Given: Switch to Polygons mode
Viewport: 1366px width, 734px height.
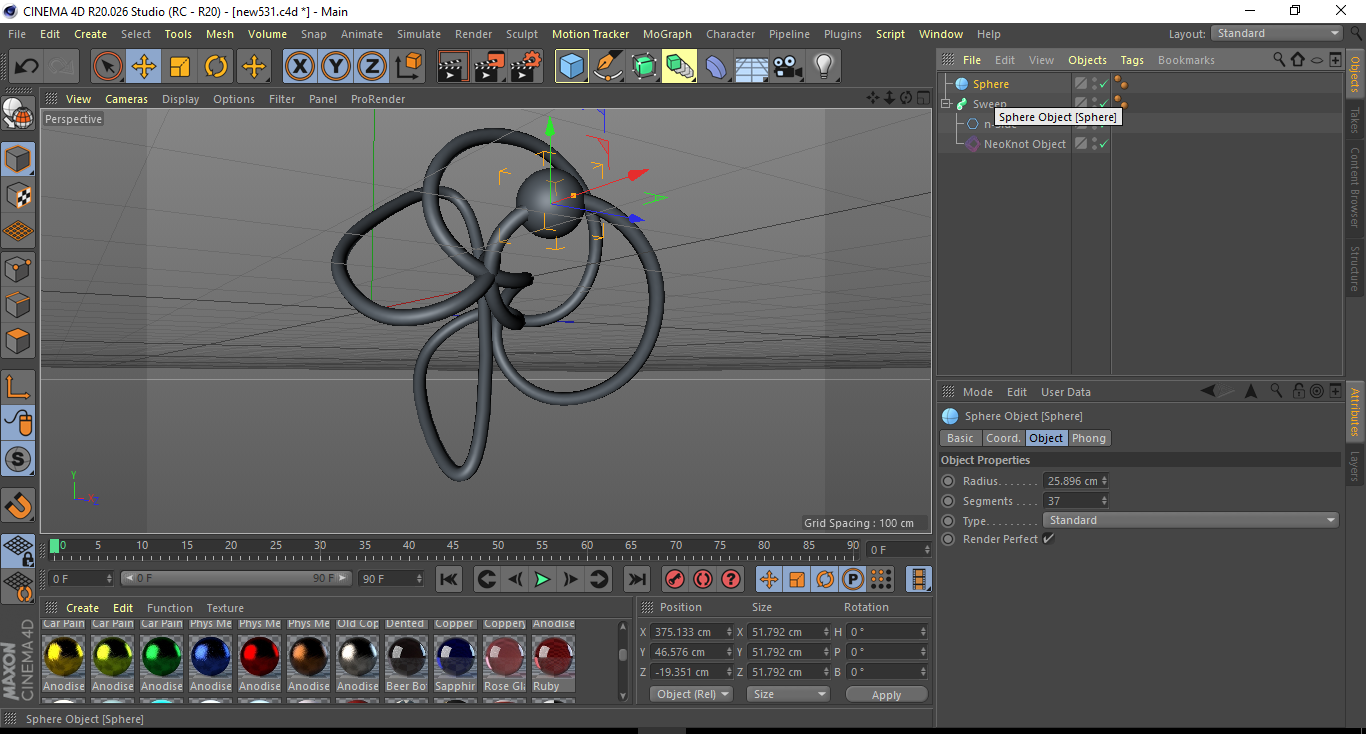Looking at the screenshot, I should [x=18, y=340].
